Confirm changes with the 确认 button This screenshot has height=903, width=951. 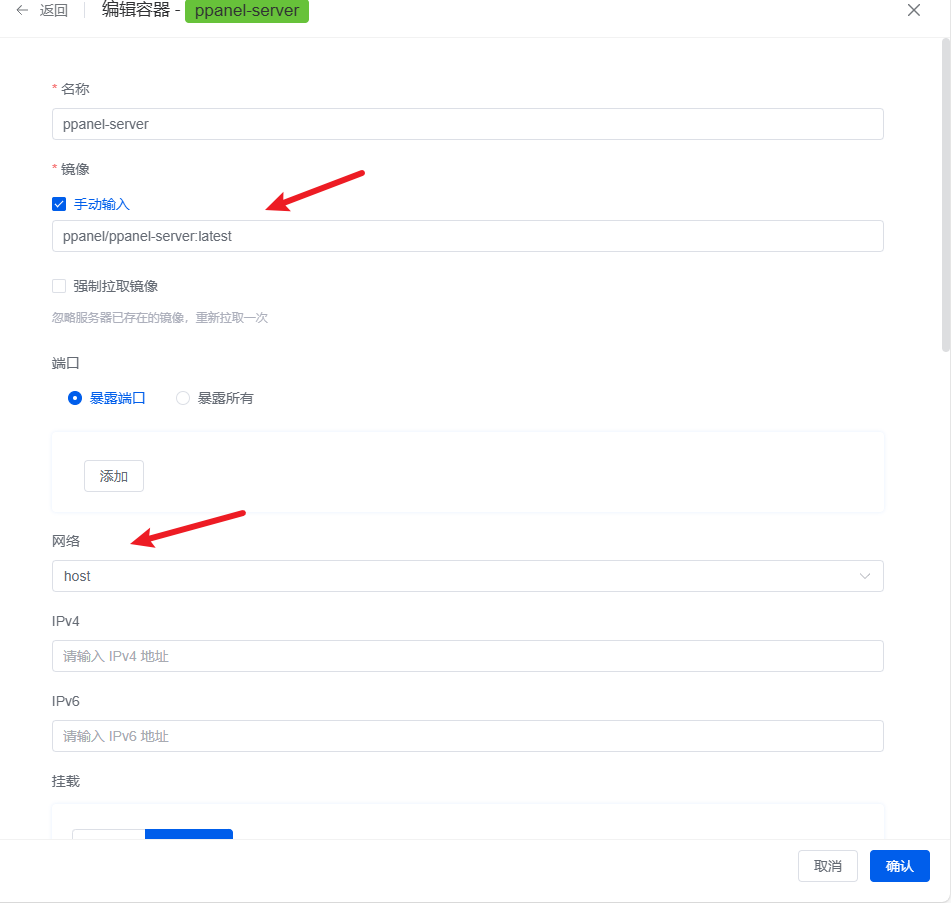pos(899,866)
